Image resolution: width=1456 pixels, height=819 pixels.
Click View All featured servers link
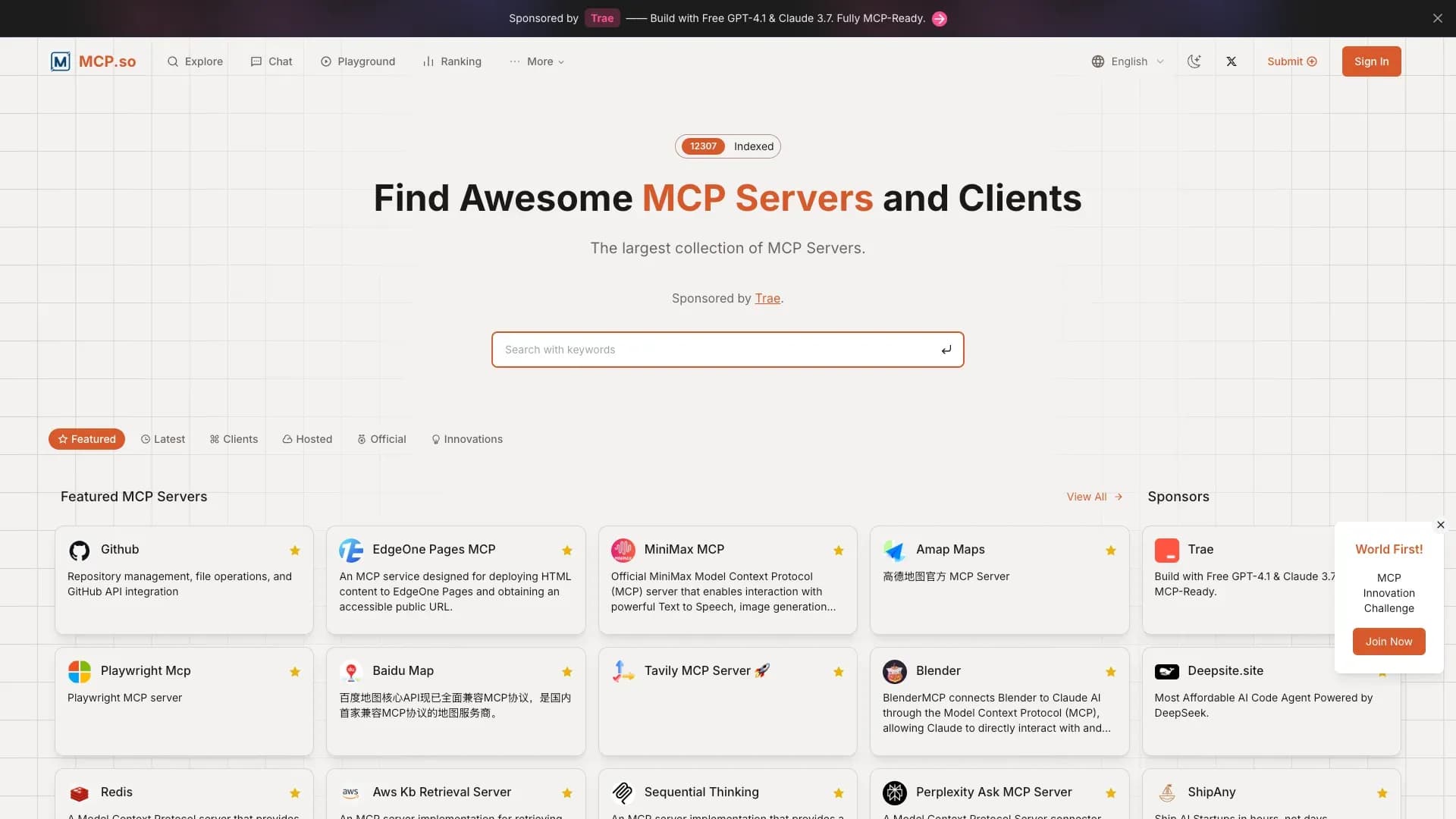point(1094,497)
